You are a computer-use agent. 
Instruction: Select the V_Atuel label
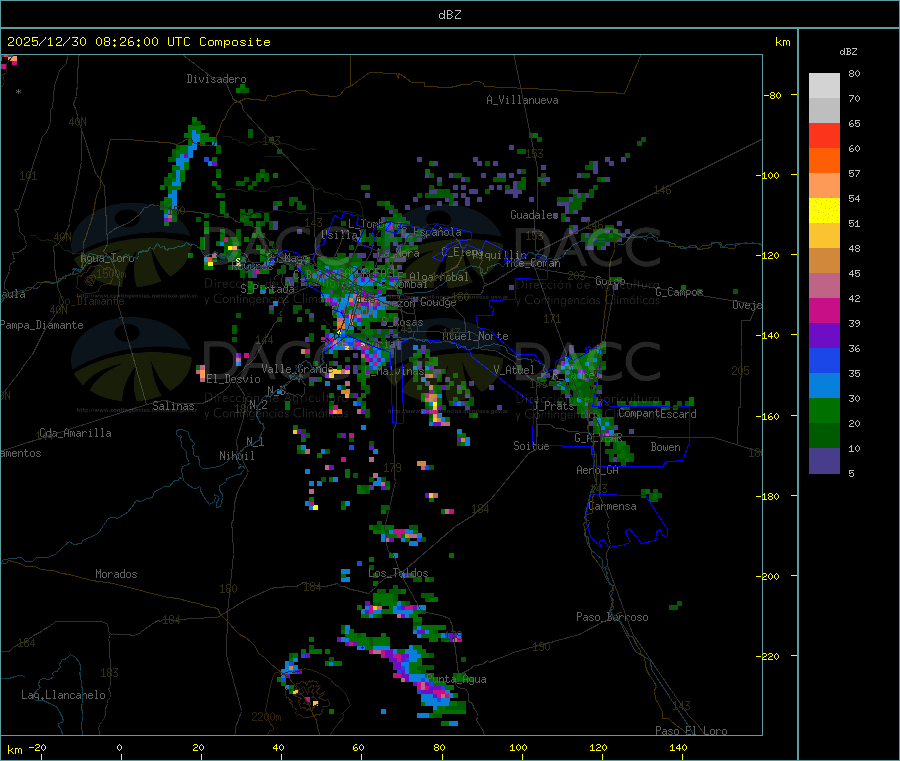click(x=514, y=370)
